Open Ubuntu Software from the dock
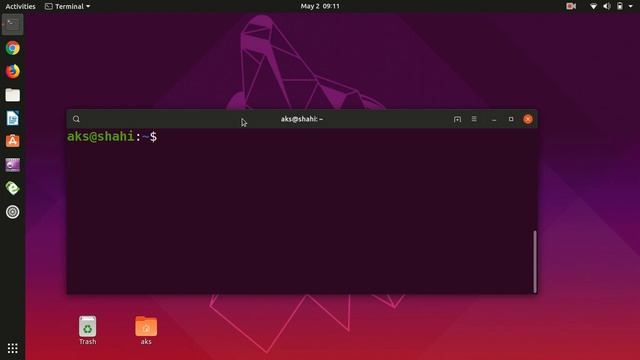 (x=13, y=141)
